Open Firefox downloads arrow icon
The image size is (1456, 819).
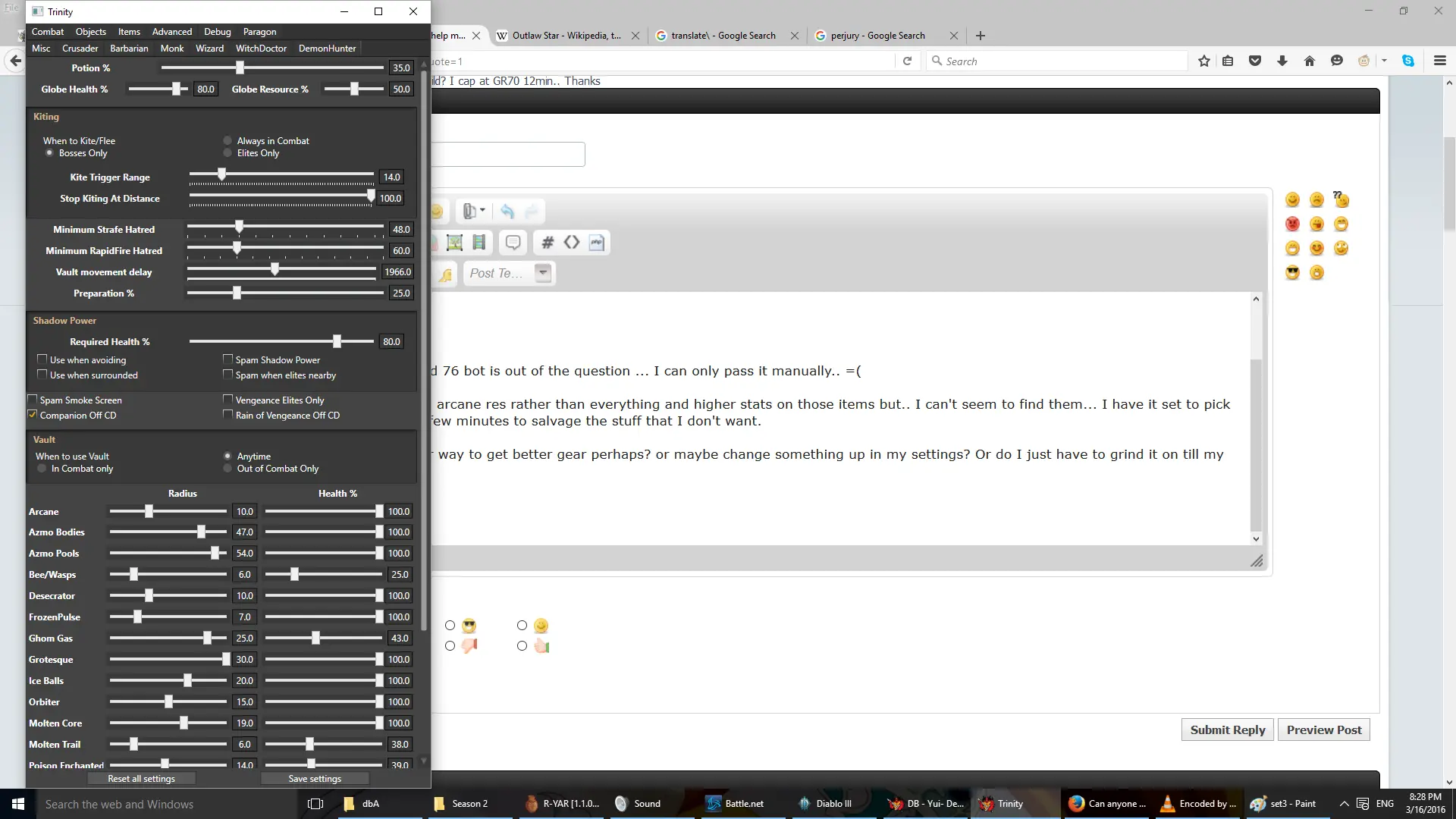(x=1282, y=61)
